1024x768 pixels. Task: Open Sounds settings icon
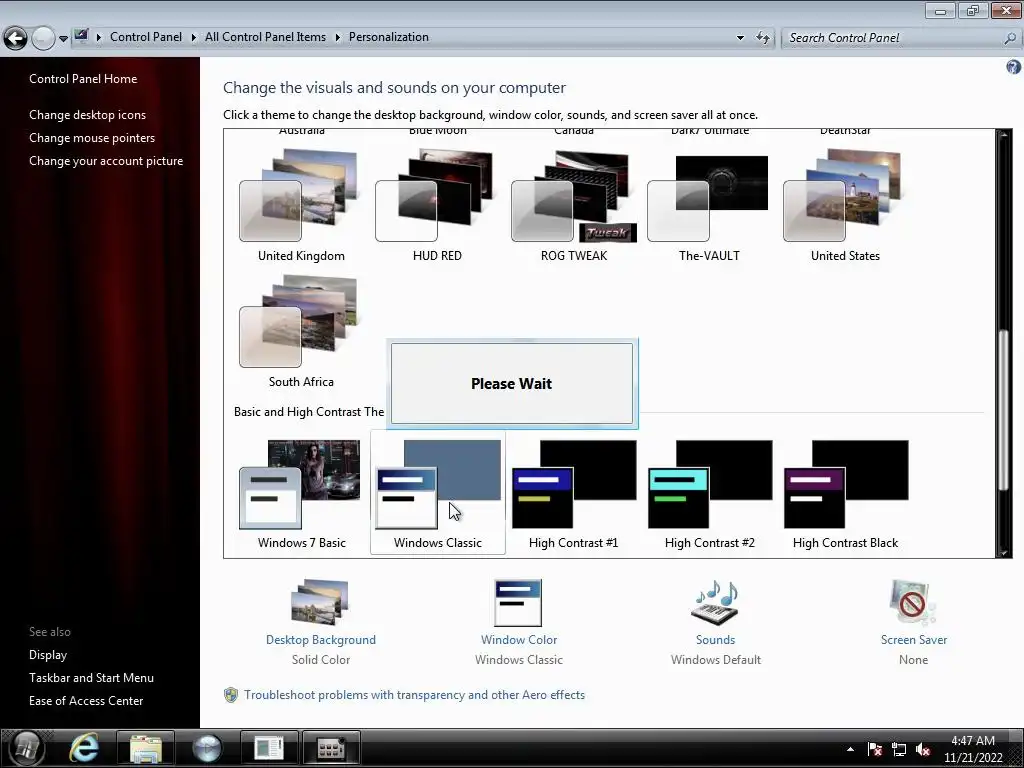point(715,602)
